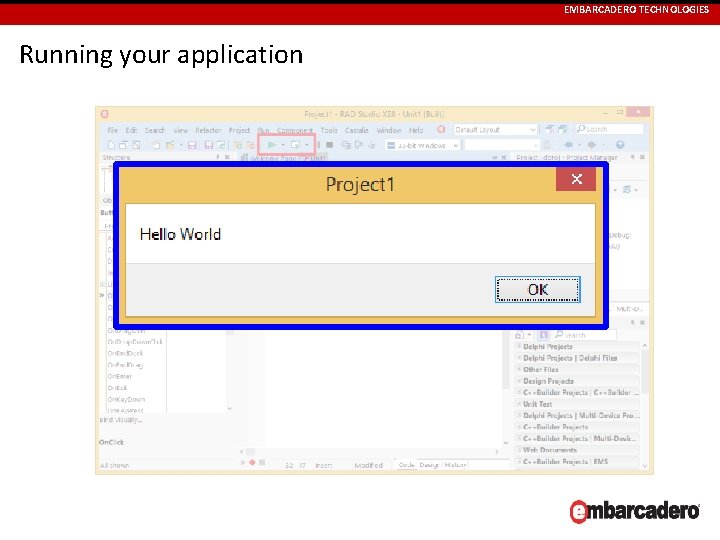The image size is (720, 540).
Task: Open the Project menu
Action: pos(239,130)
